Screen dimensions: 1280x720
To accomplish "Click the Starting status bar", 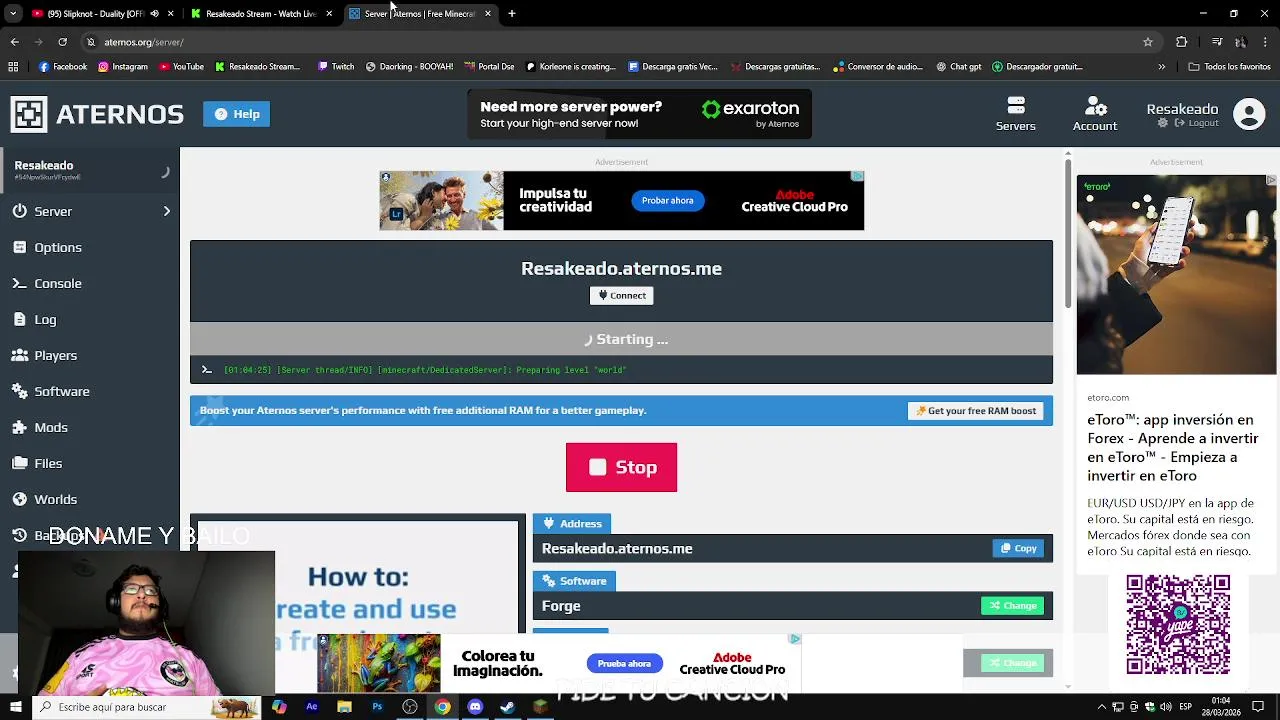I will click(x=621, y=339).
